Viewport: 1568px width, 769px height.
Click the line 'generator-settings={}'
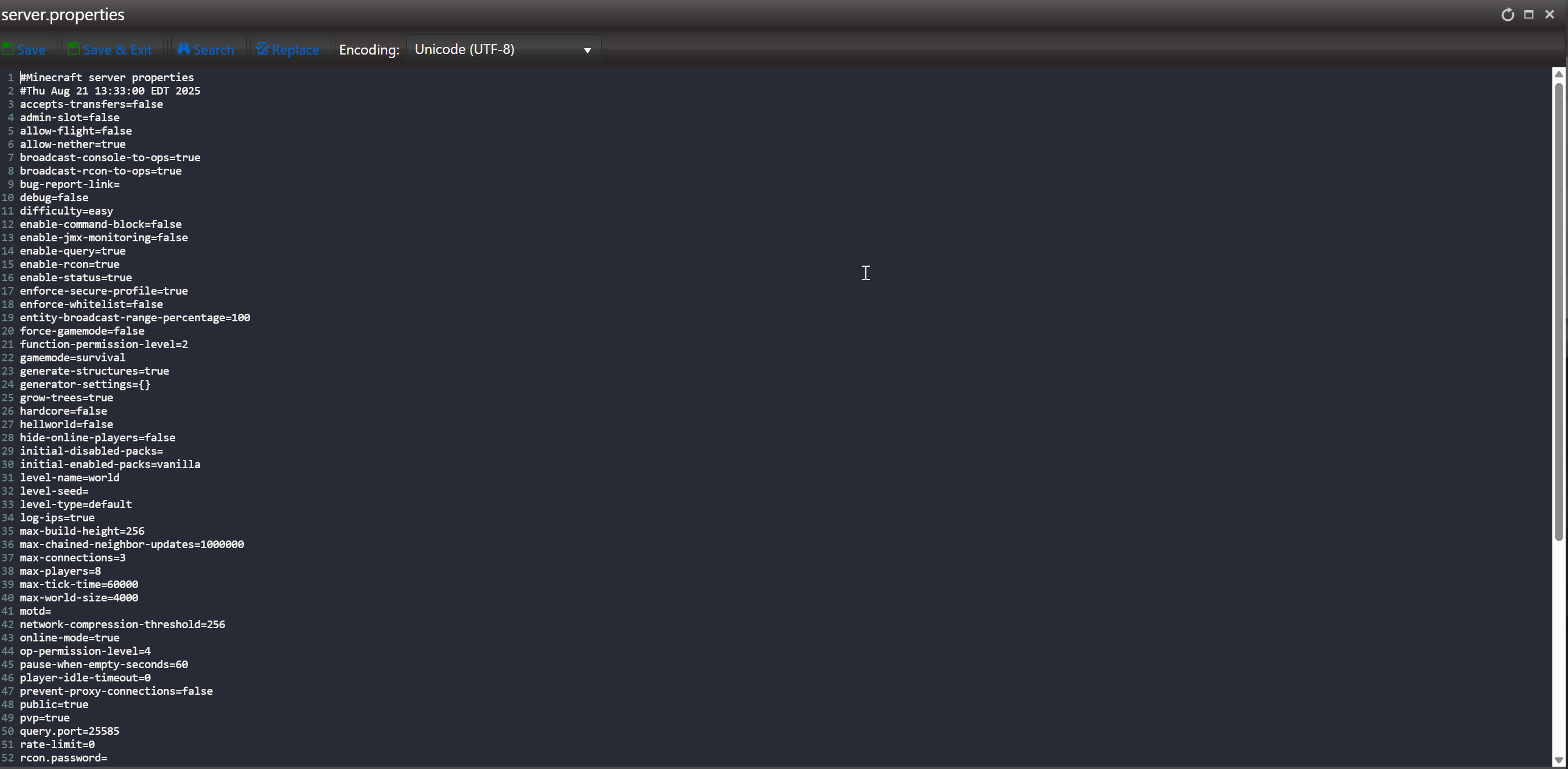[x=85, y=385]
